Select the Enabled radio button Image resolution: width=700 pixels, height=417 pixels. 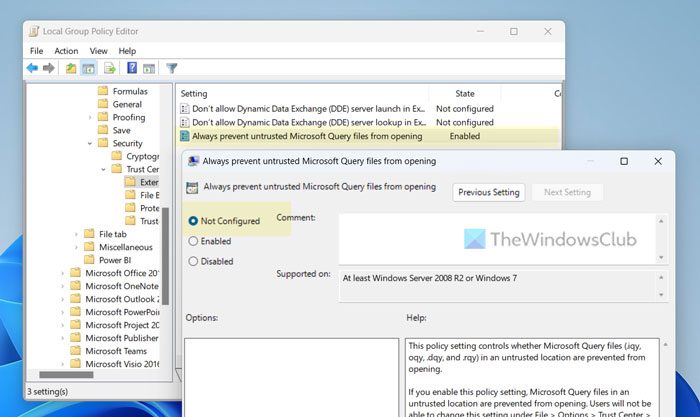(193, 241)
